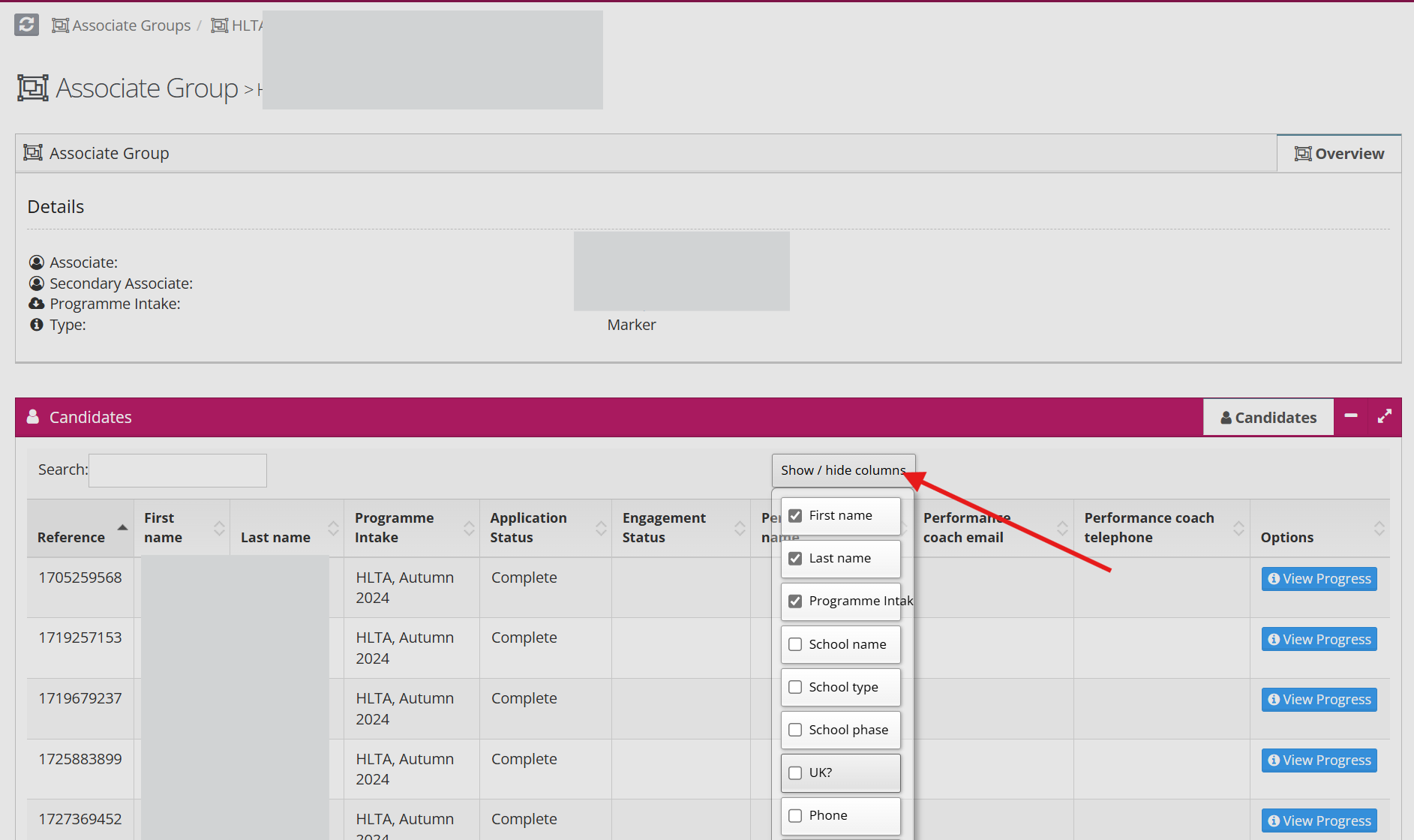
Task: Uncheck the First name column checkbox
Action: point(795,515)
